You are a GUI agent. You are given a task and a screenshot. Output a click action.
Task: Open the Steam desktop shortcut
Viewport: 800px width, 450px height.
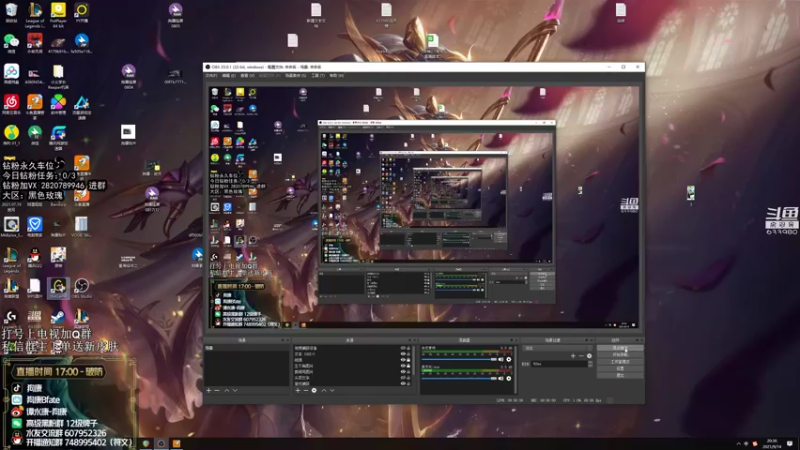(58, 319)
